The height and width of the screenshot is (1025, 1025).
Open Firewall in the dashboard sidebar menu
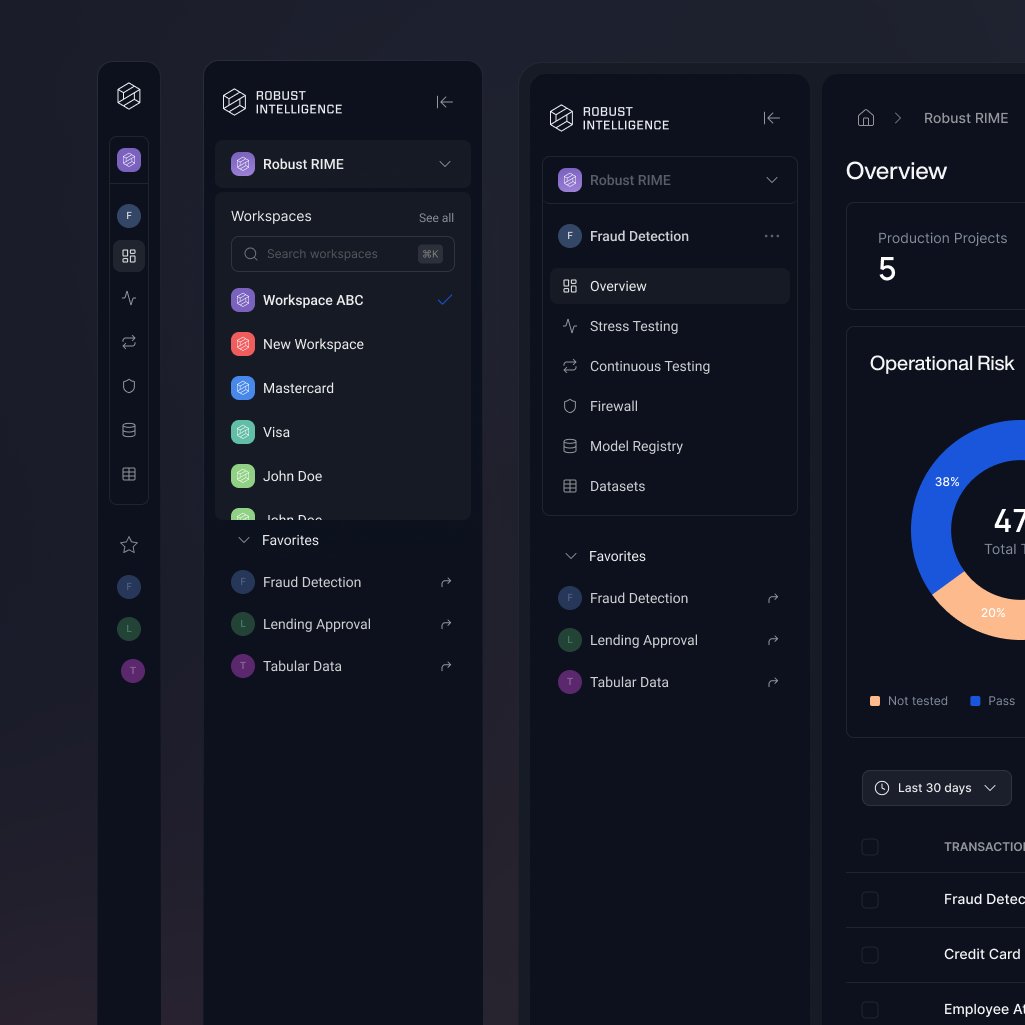[669, 406]
